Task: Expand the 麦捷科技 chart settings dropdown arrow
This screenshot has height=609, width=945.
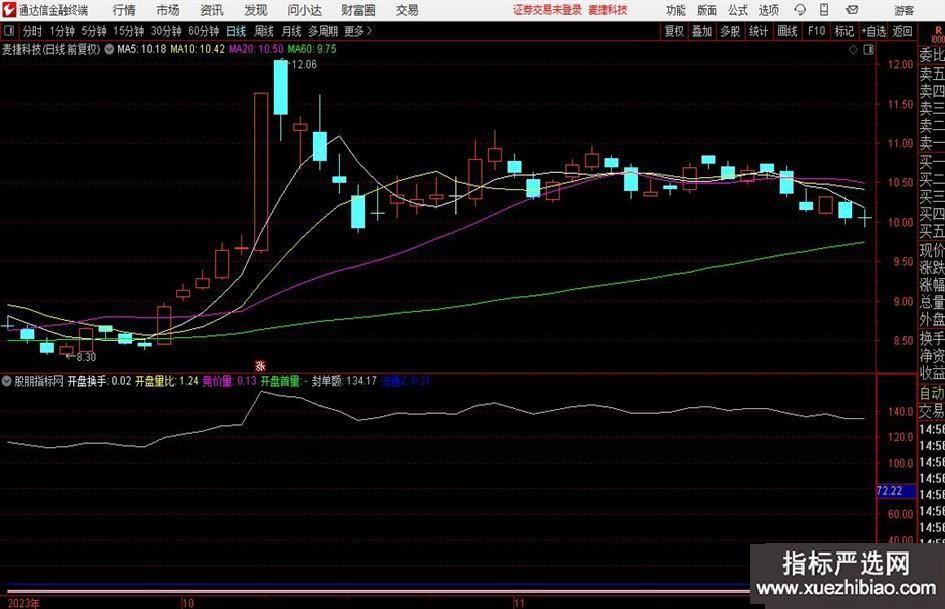Action: 109,49
